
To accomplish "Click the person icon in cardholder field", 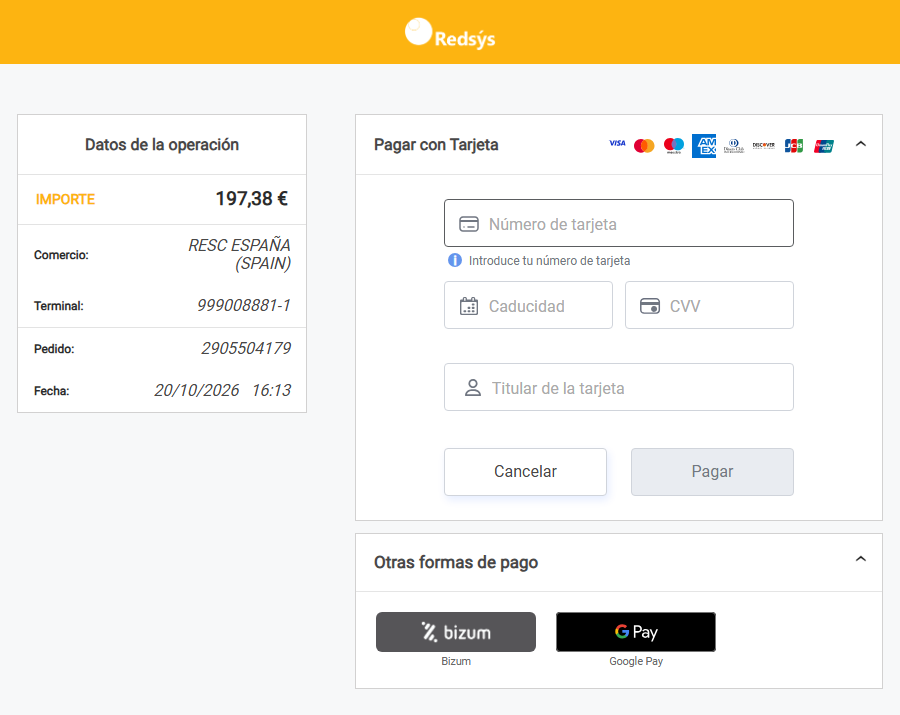I will coord(472,388).
